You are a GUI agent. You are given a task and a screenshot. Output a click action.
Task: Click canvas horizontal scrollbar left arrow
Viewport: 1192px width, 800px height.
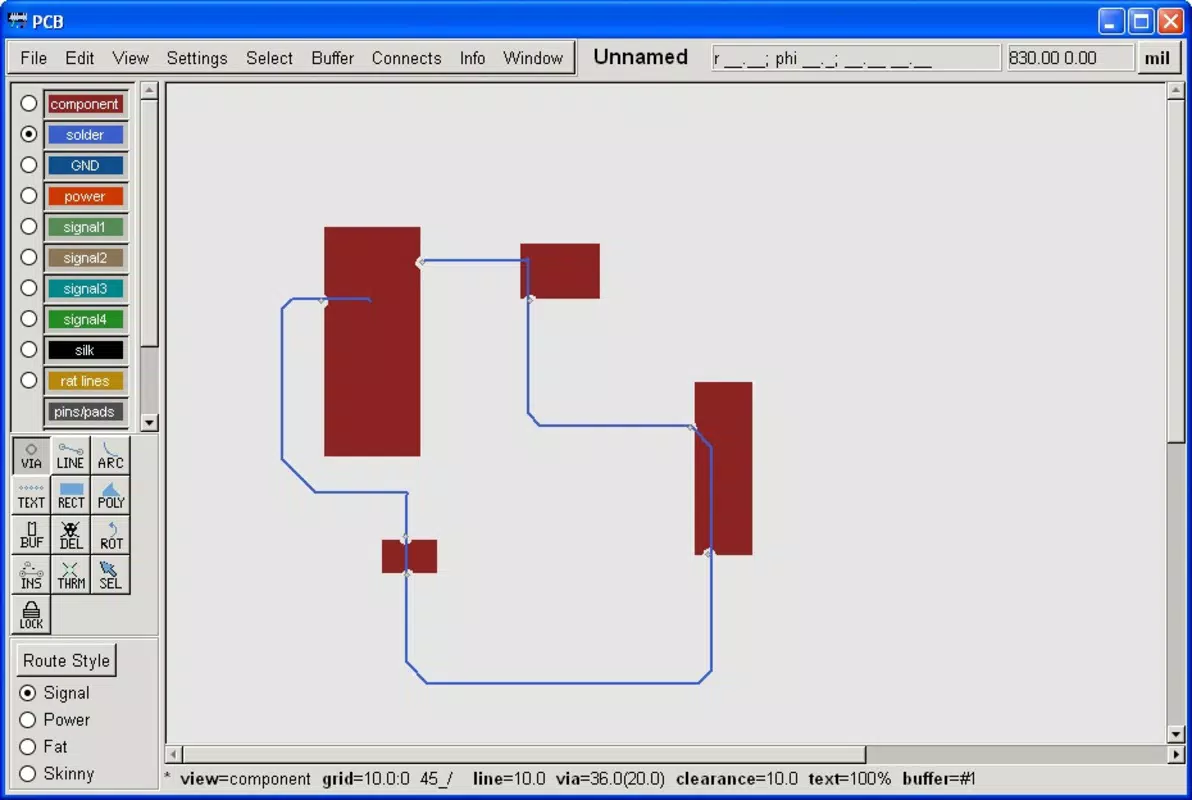[173, 754]
